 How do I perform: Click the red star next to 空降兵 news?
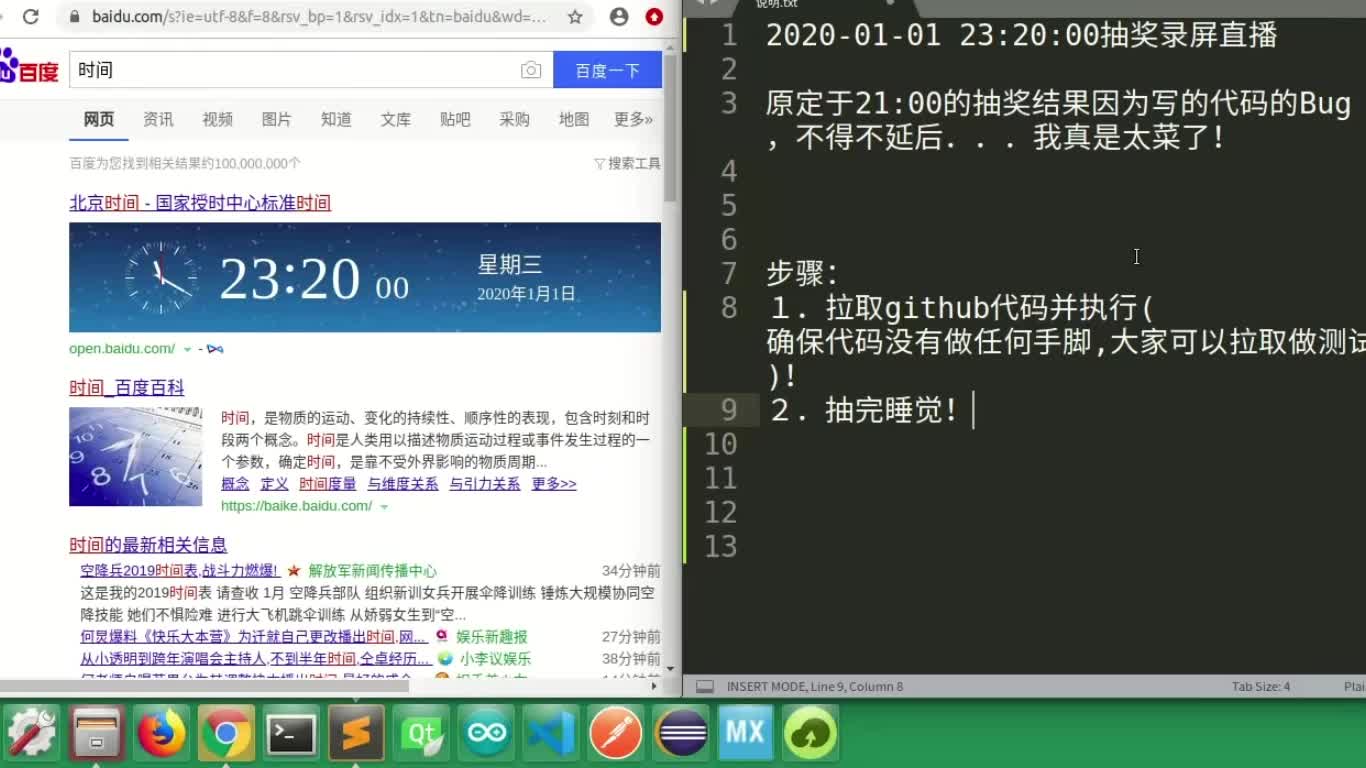click(x=294, y=571)
